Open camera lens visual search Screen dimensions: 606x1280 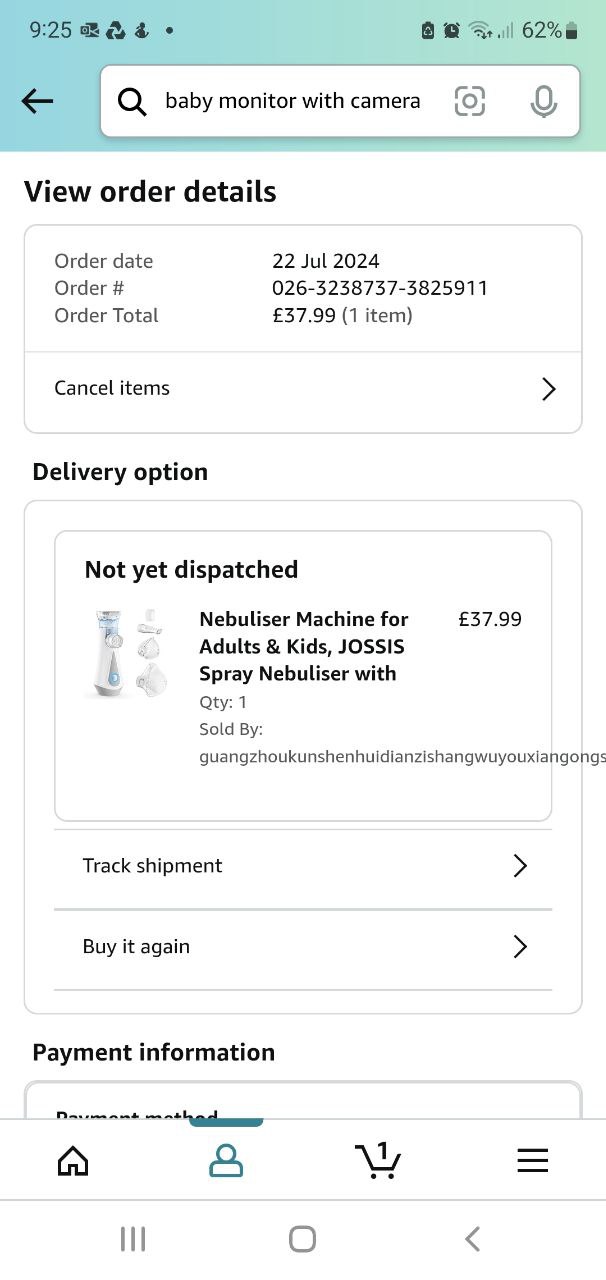(x=470, y=101)
